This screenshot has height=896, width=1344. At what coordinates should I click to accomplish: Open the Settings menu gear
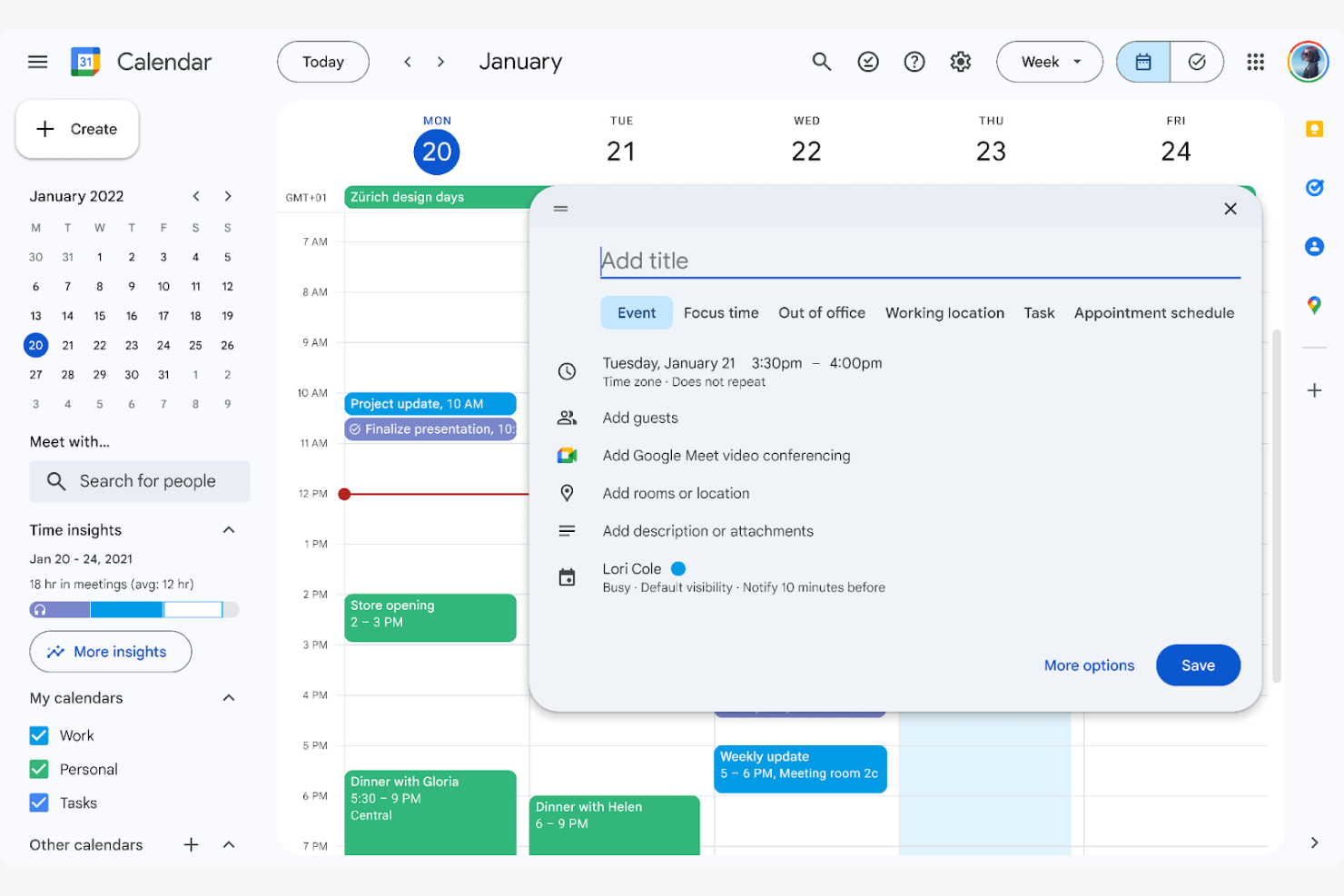(x=960, y=62)
